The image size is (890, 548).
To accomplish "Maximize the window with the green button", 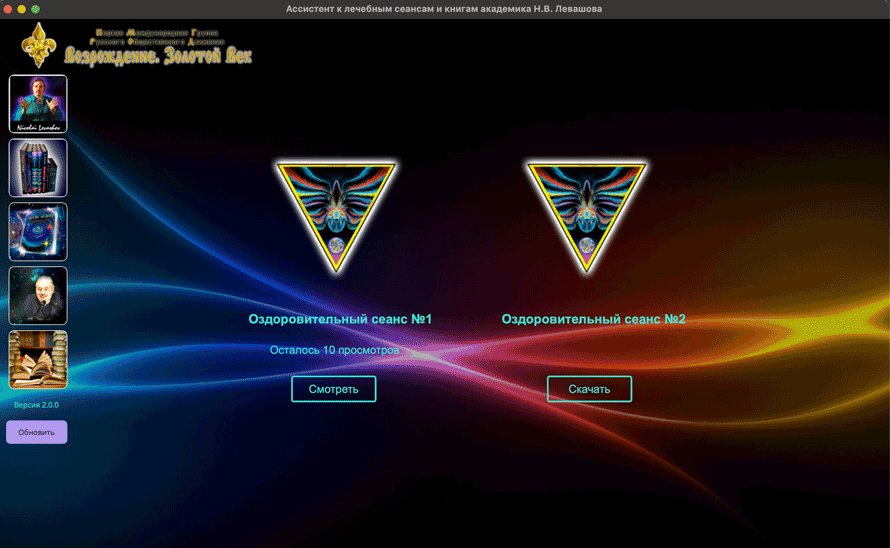I will pyautogui.click(x=36, y=9).
